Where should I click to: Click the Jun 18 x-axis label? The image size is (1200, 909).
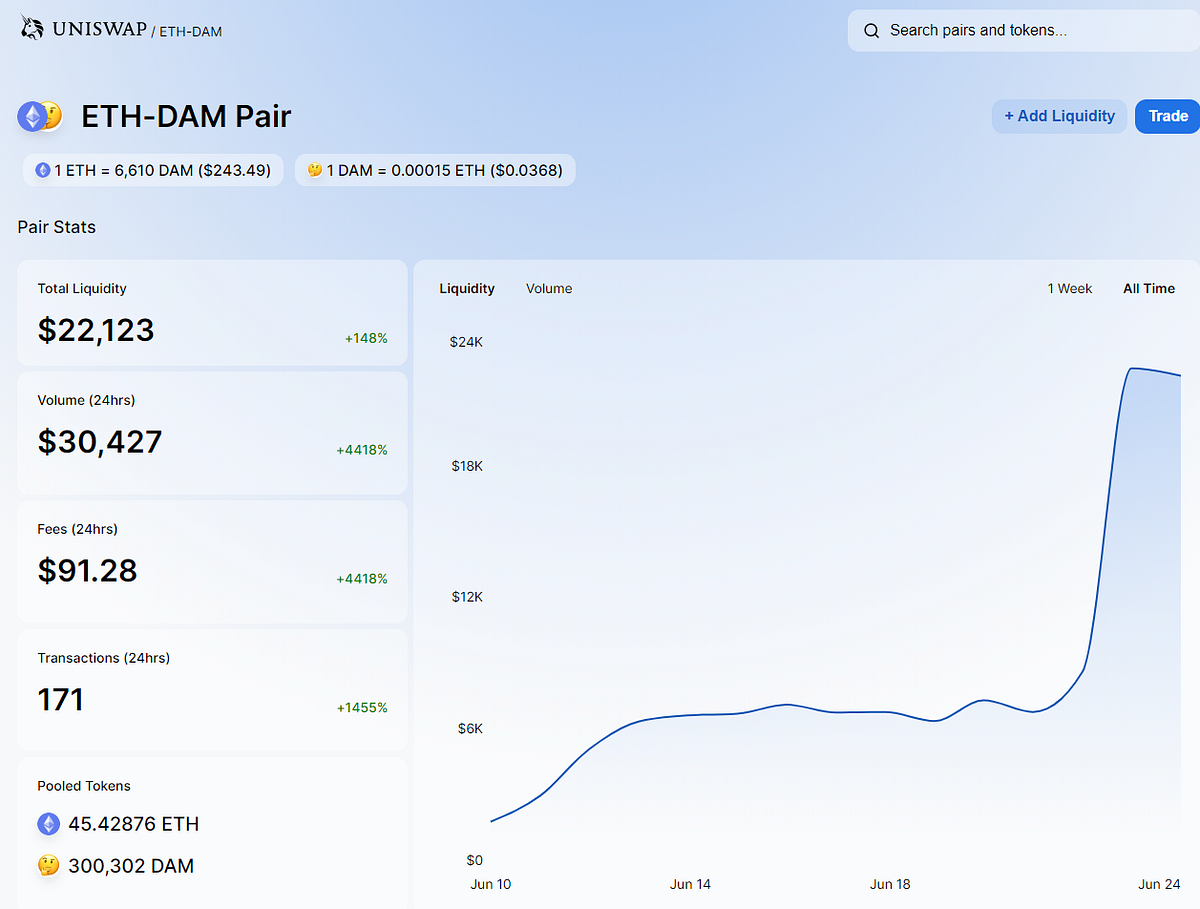click(890, 885)
